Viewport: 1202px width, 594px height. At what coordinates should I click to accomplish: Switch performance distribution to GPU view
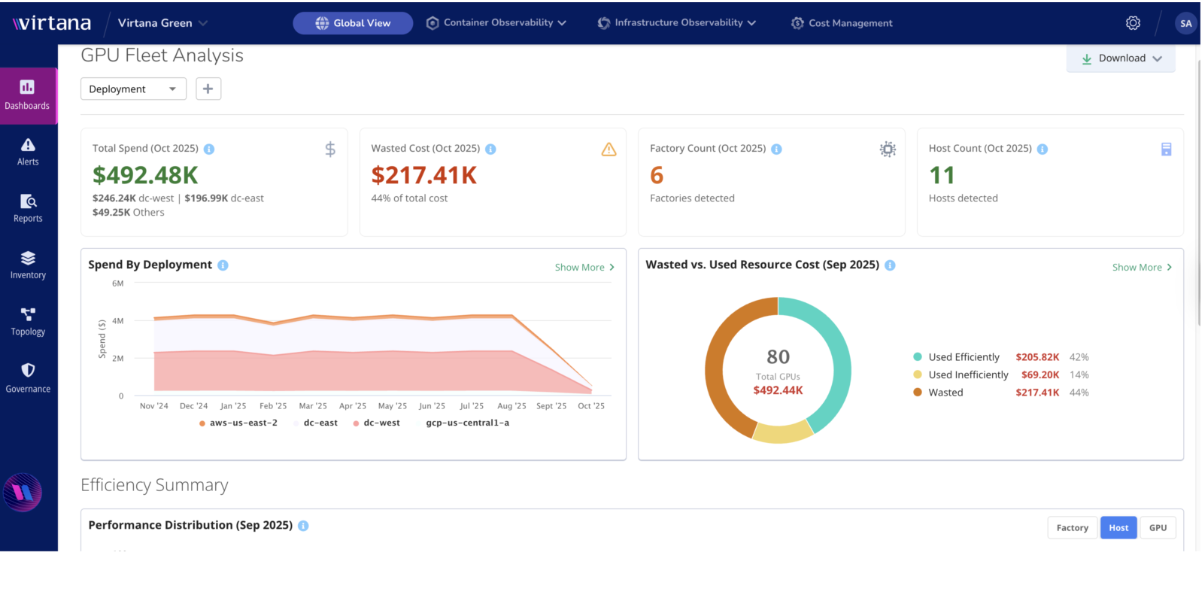coord(1158,527)
